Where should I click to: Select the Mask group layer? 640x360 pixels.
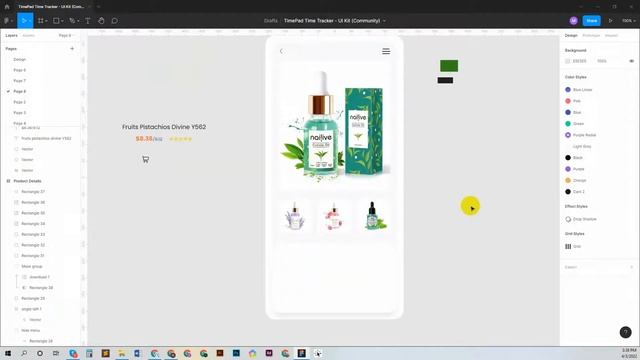coord(32,267)
